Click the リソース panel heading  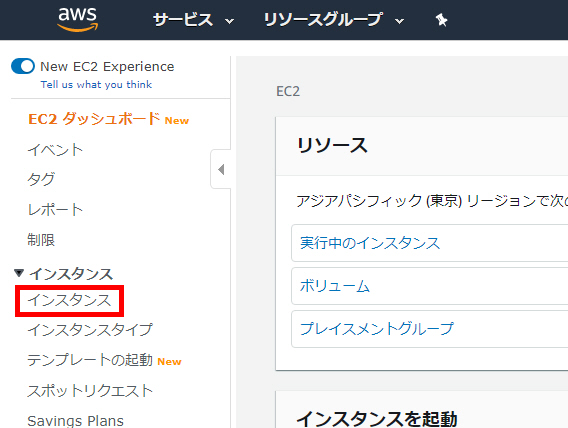click(x=332, y=146)
